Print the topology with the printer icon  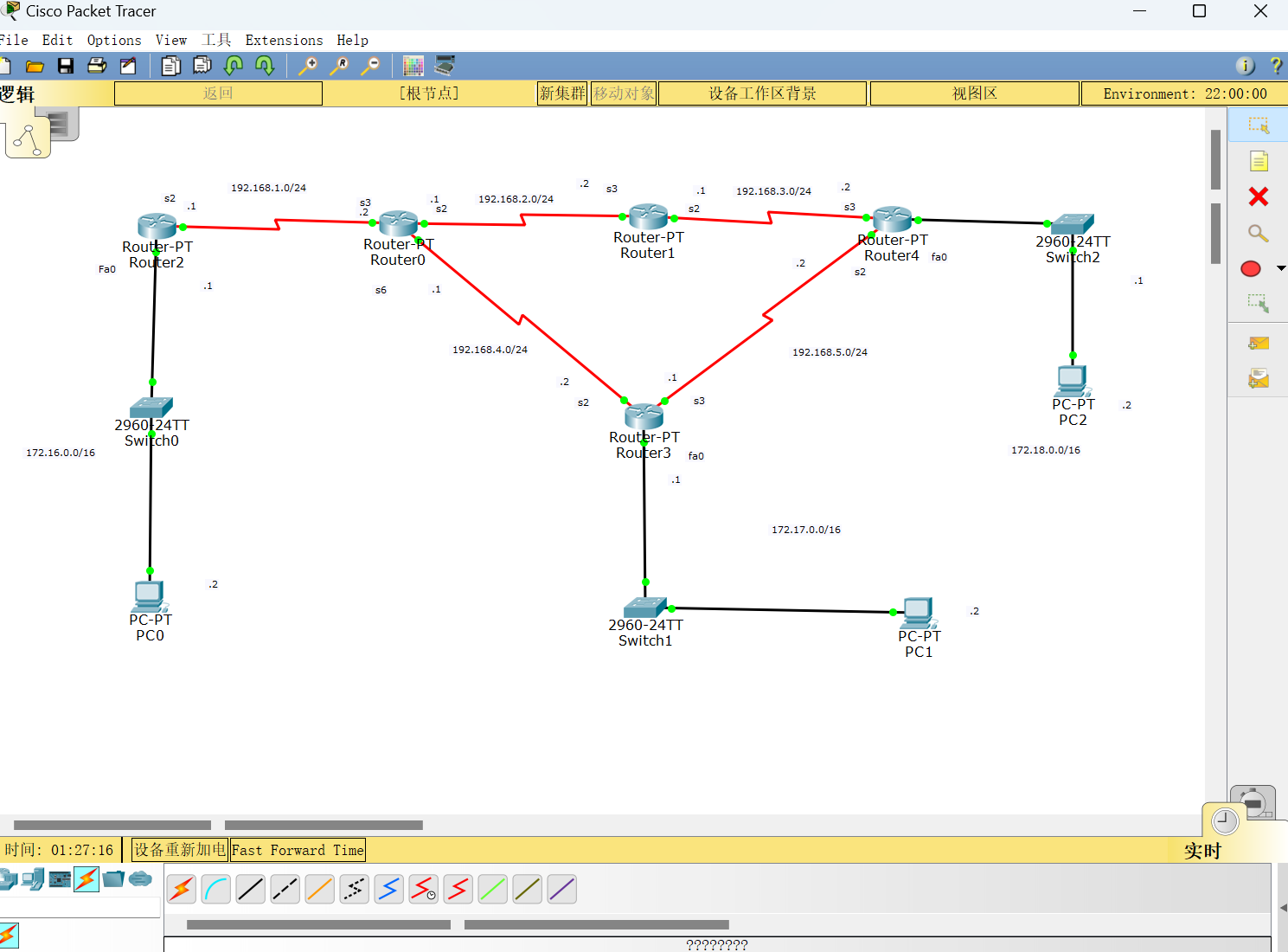[97, 66]
